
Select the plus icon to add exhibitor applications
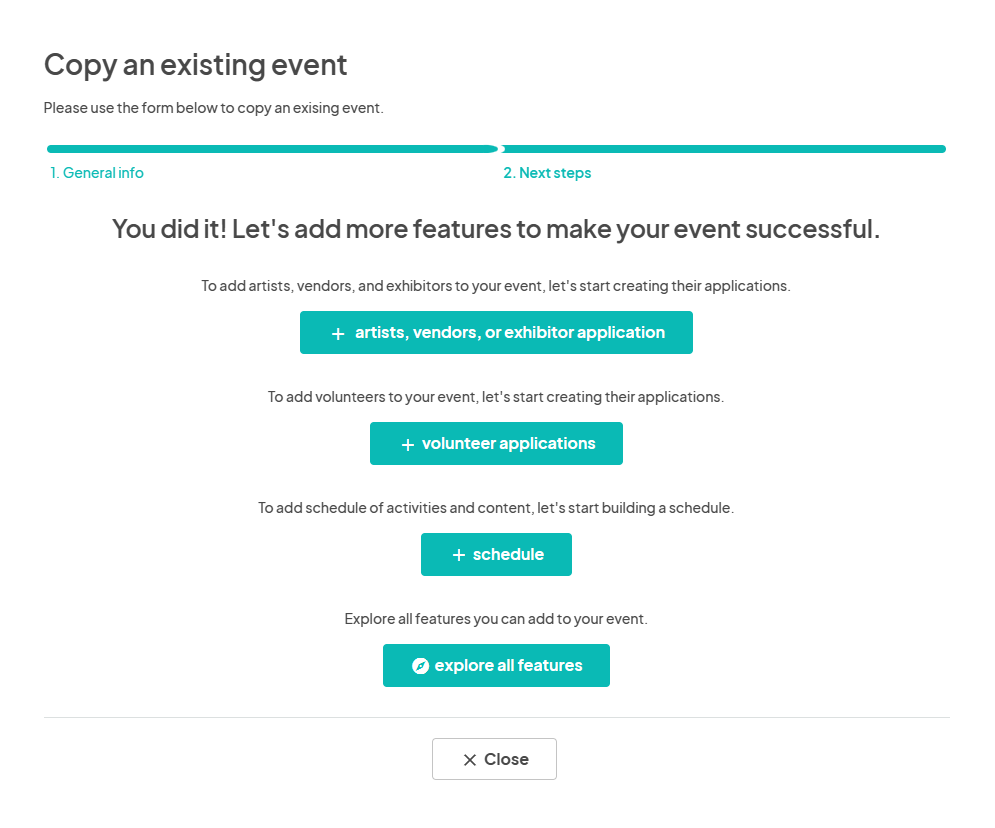pos(338,332)
